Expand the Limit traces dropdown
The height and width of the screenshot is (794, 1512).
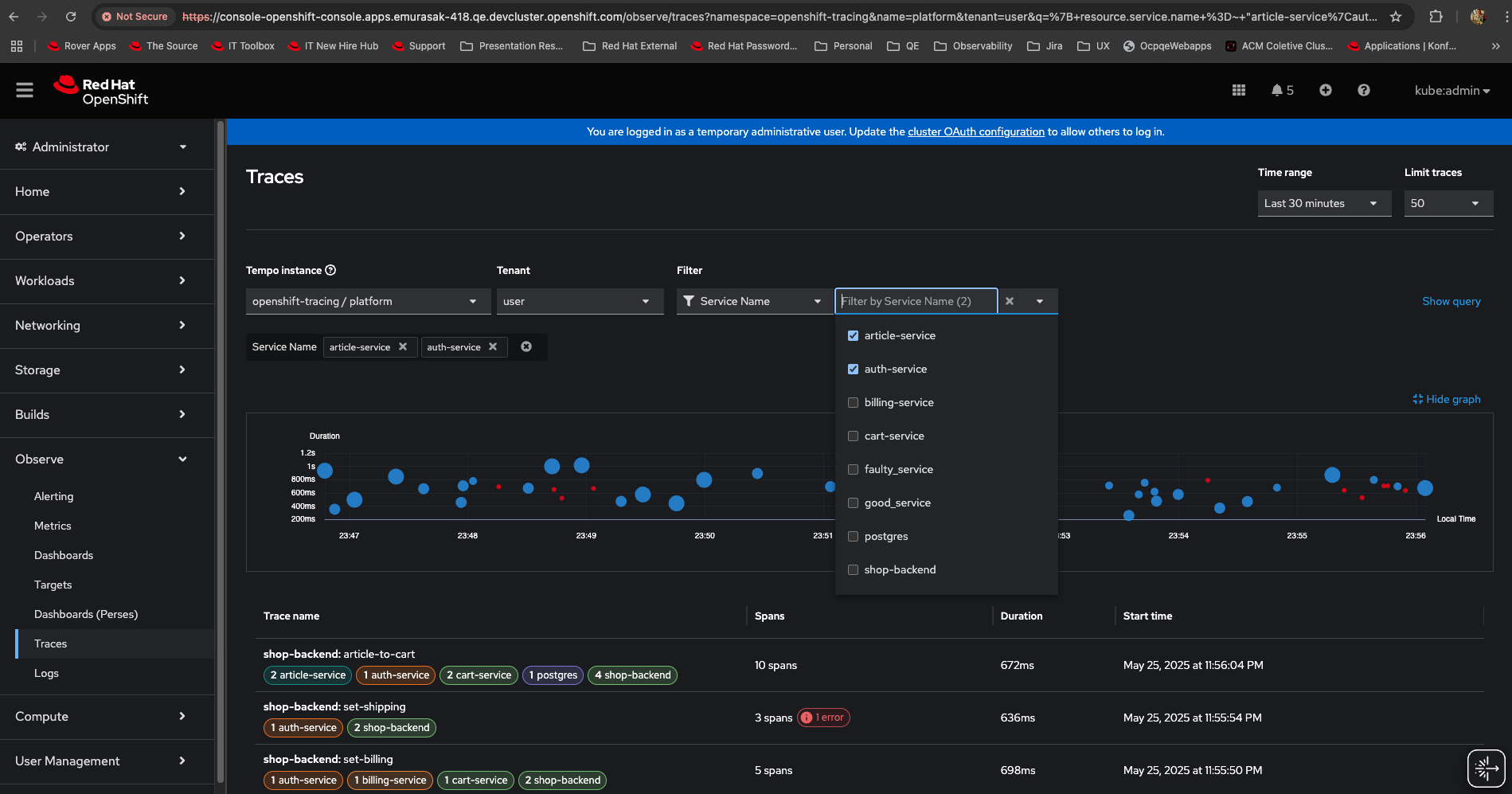coord(1447,204)
